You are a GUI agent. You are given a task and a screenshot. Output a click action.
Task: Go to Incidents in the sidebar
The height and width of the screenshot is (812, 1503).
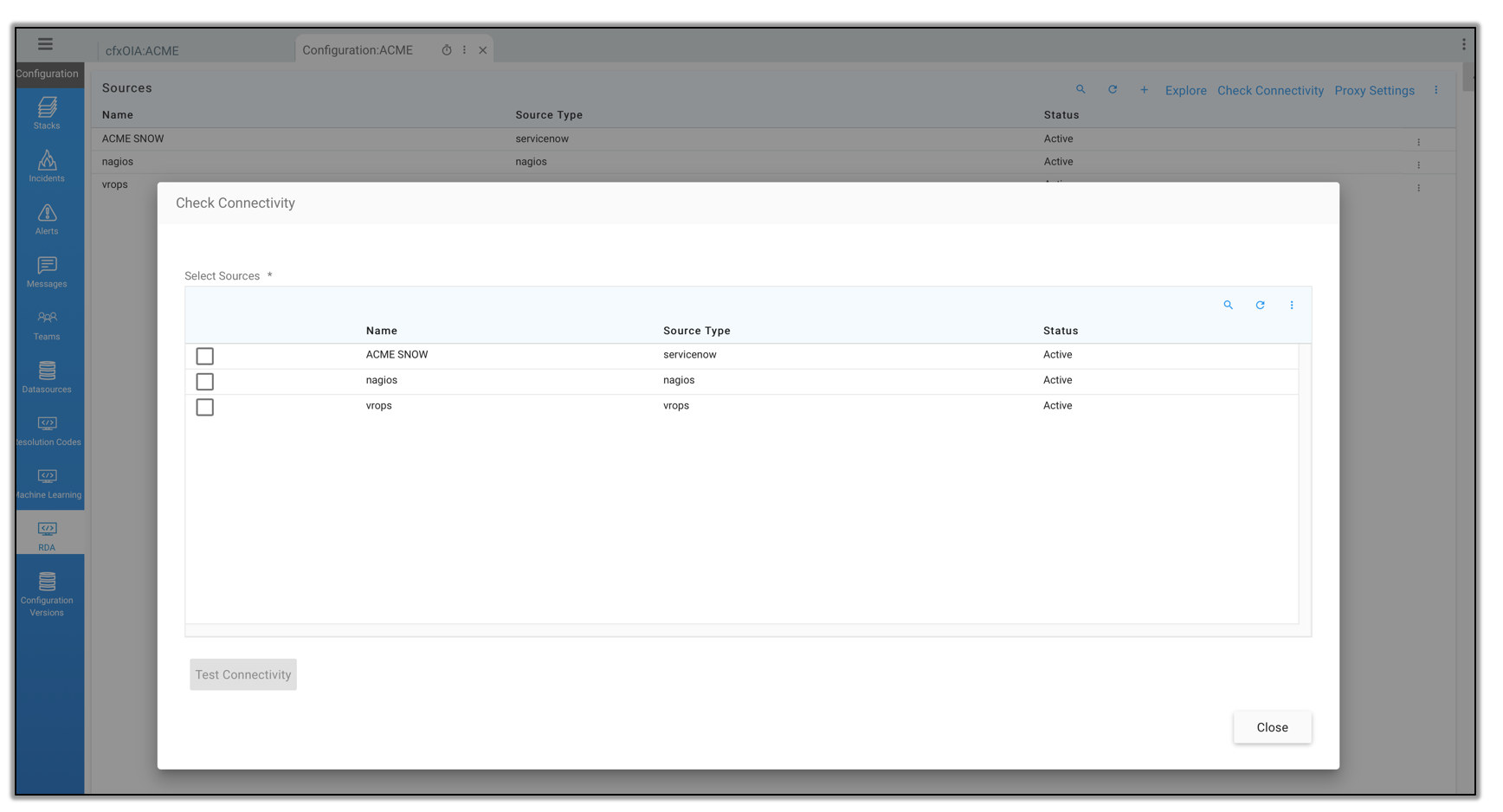[x=47, y=166]
